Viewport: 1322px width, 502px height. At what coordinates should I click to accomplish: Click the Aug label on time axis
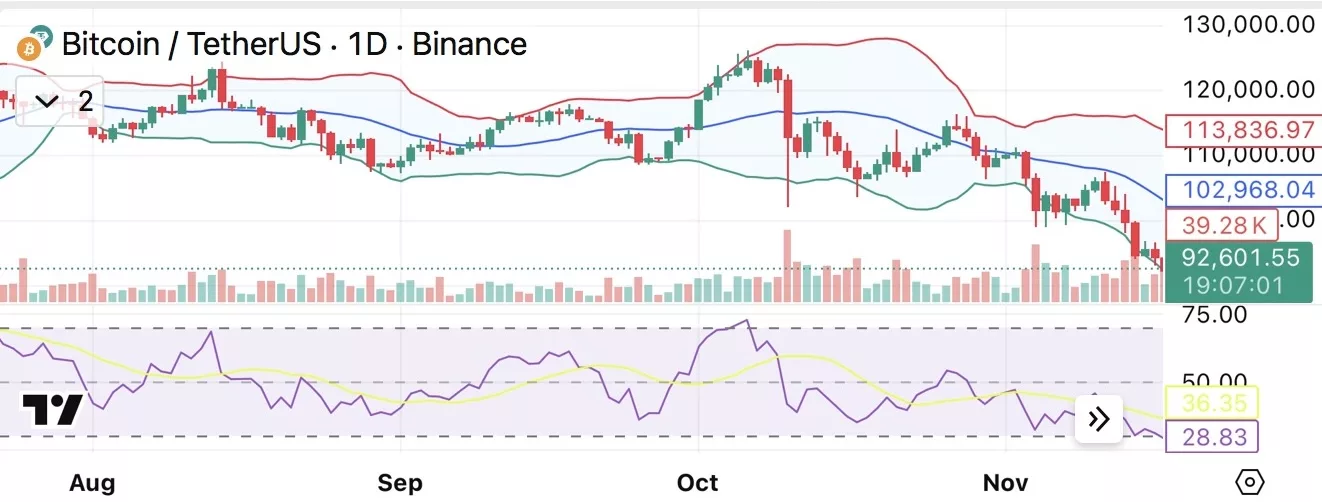coord(92,483)
